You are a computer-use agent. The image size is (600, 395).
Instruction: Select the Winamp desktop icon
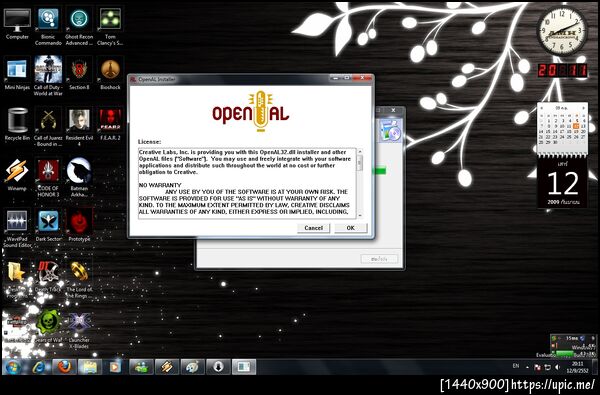pos(17,175)
